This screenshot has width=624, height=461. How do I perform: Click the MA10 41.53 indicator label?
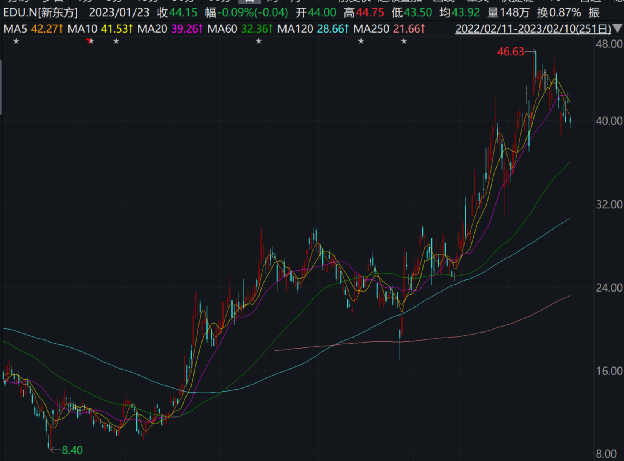100,29
